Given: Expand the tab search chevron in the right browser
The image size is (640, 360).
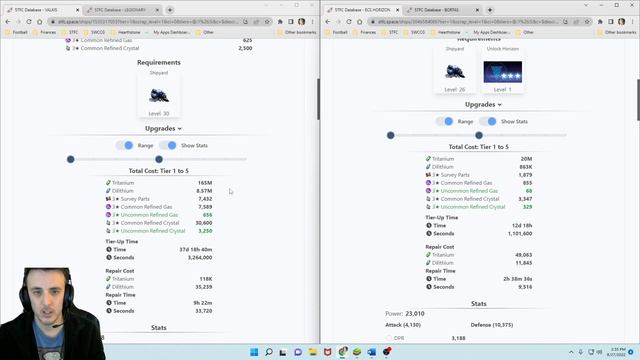Looking at the screenshot, I should (586, 5).
